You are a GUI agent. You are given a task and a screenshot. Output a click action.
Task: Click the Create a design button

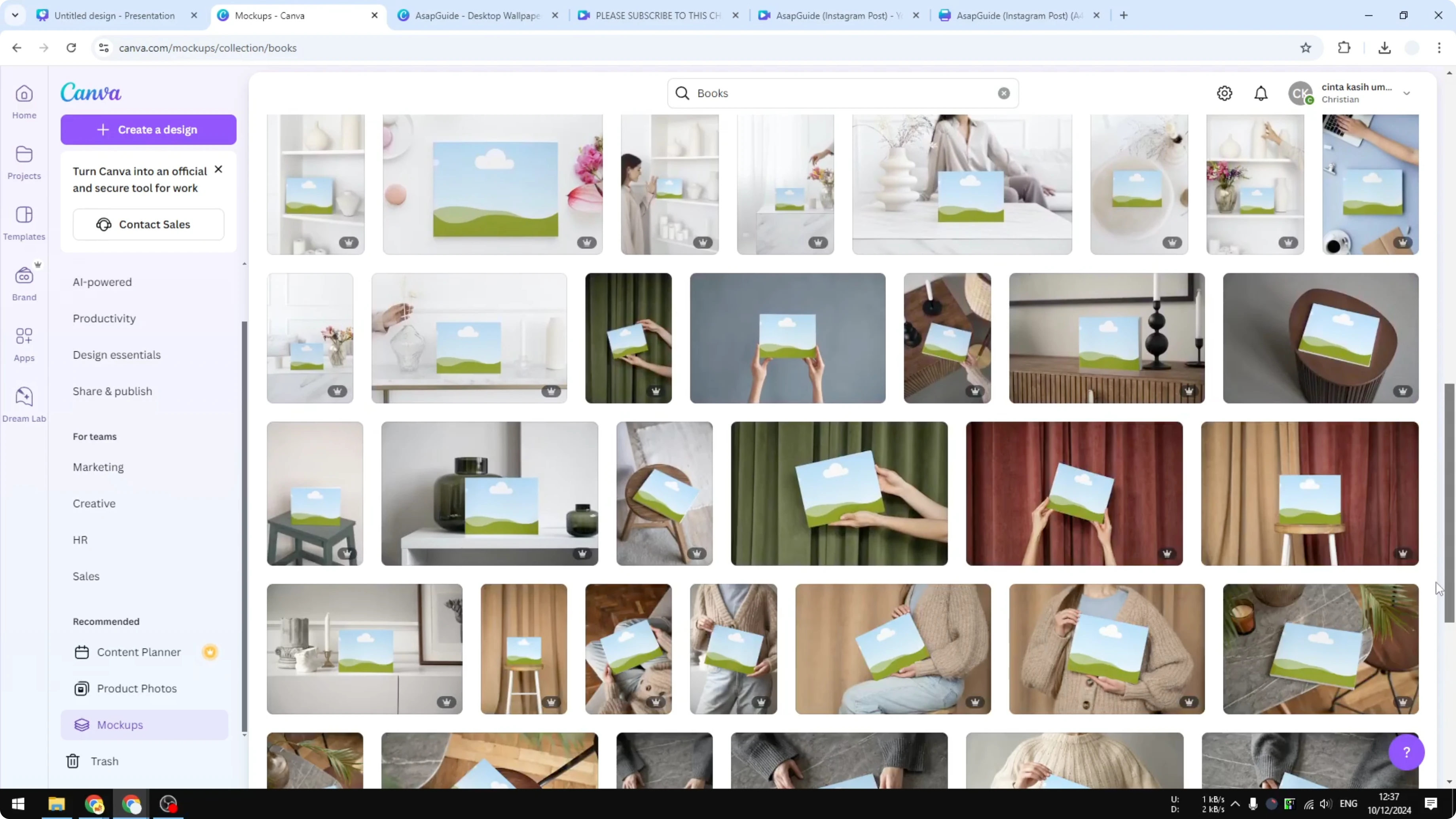point(148,129)
